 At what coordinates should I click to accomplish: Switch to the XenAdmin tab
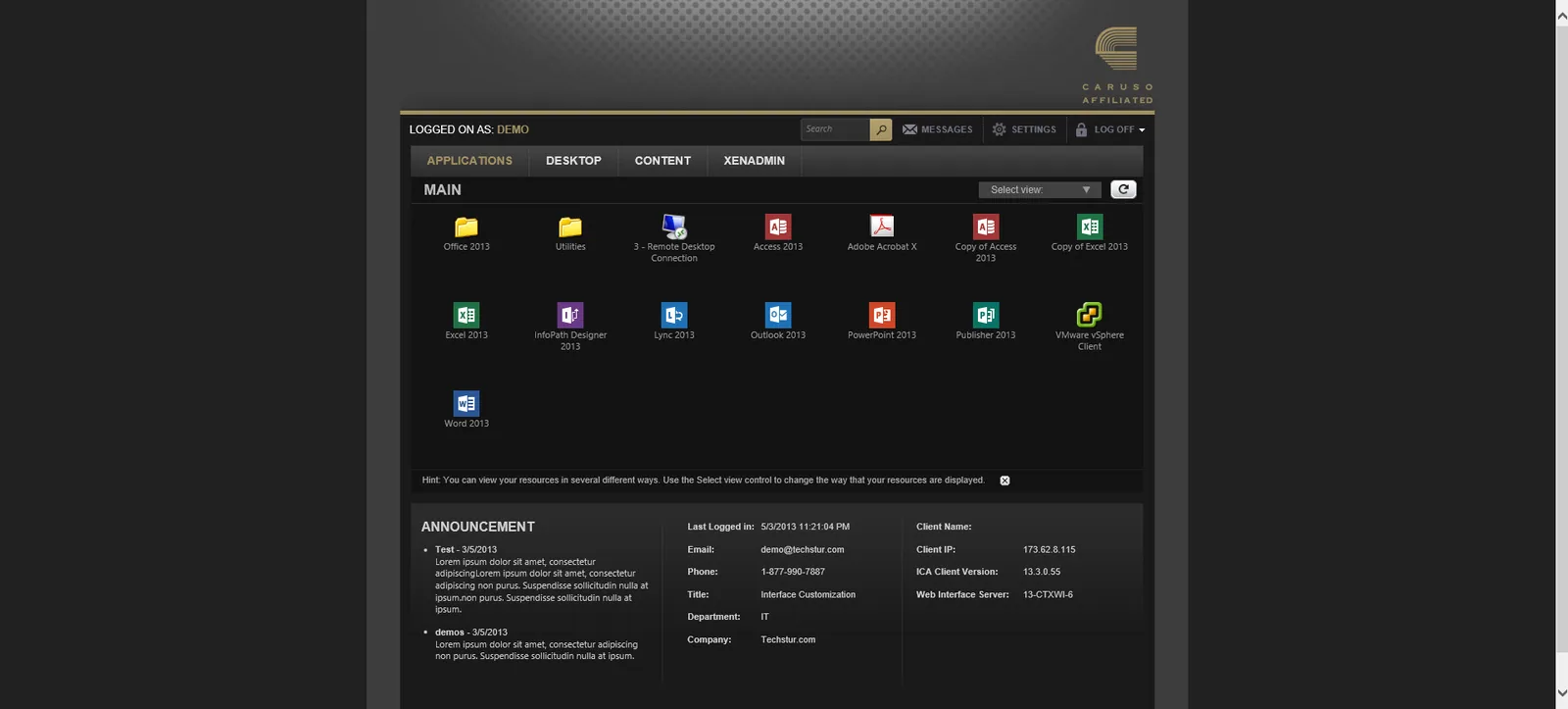754,161
